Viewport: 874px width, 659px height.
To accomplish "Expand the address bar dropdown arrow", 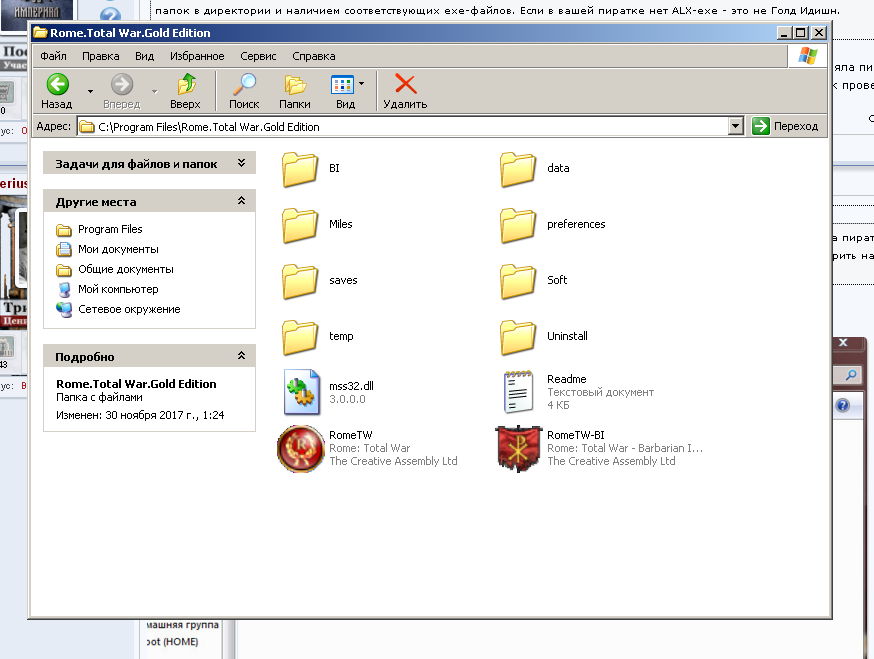I will point(736,126).
